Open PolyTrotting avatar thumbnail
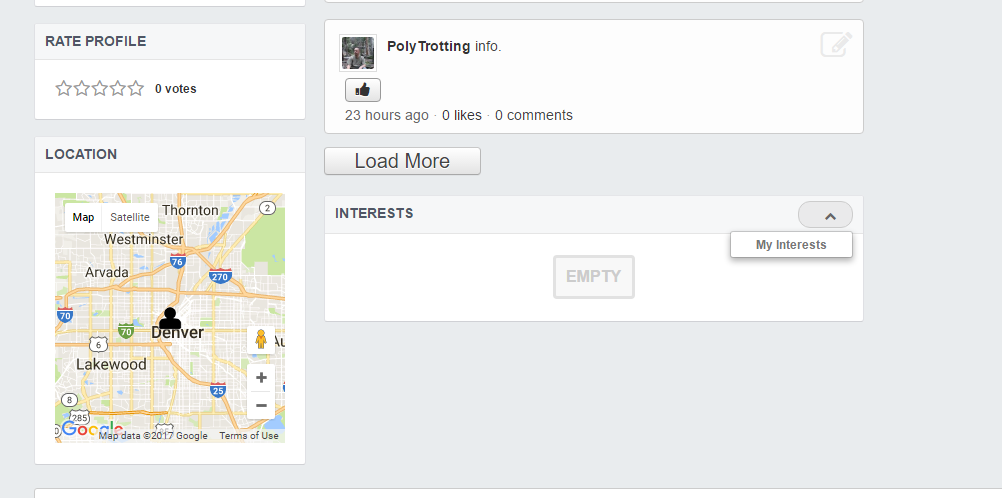 [x=358, y=53]
